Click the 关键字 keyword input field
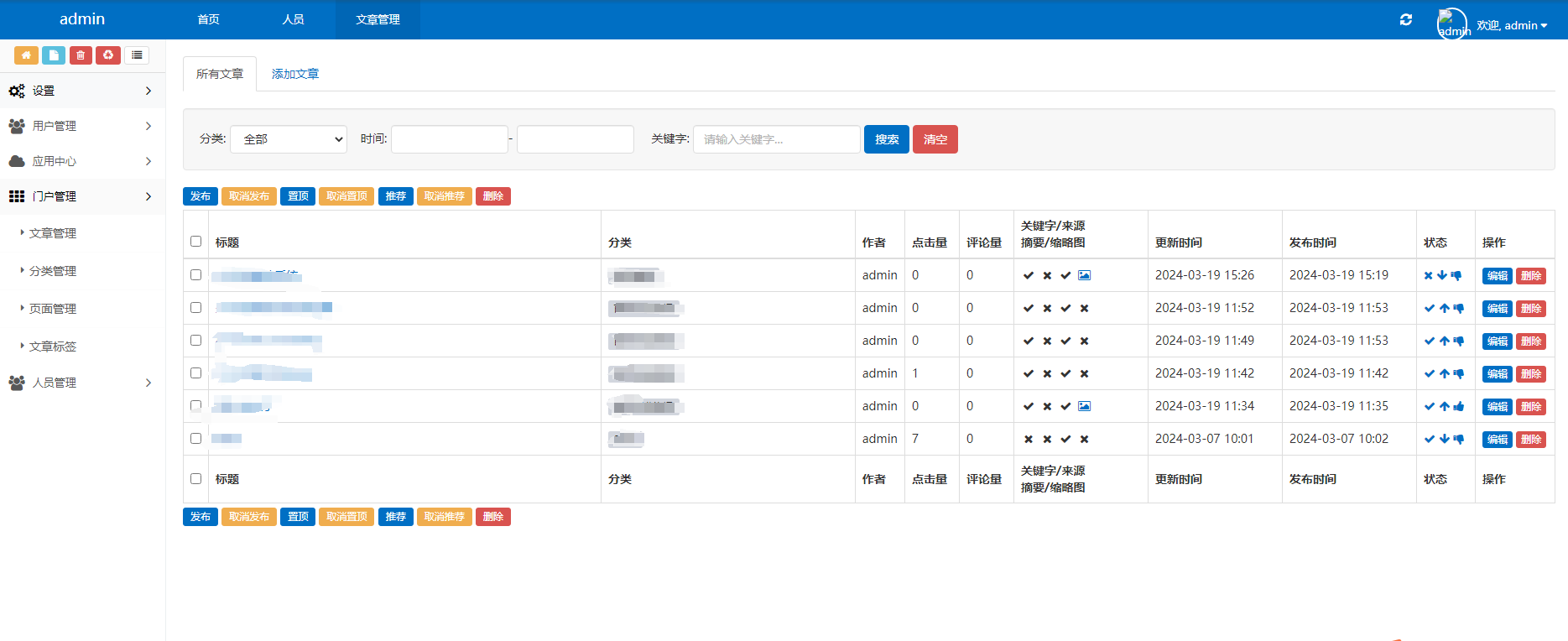Image resolution: width=1568 pixels, height=641 pixels. tap(776, 139)
